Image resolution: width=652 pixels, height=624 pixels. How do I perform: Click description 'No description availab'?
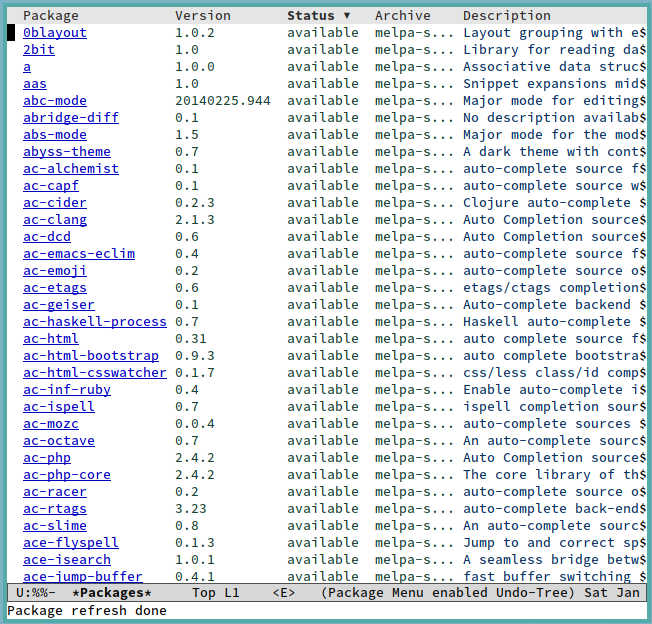coord(551,118)
